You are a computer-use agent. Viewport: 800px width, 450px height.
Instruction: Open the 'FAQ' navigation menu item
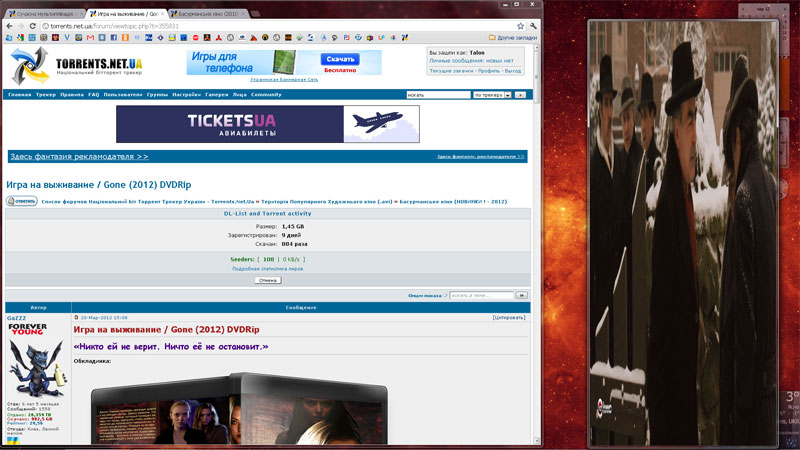pos(93,94)
